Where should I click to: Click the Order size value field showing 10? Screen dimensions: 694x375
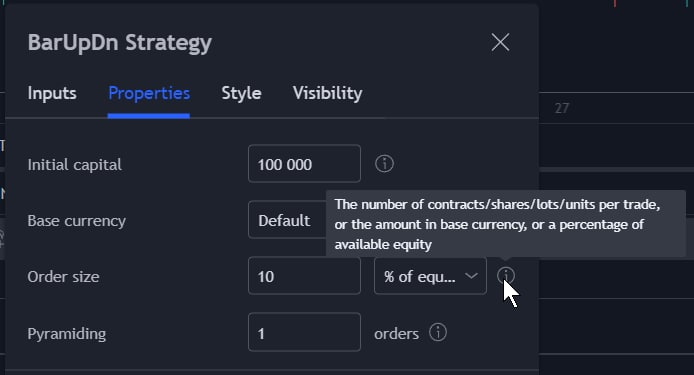[x=305, y=276]
